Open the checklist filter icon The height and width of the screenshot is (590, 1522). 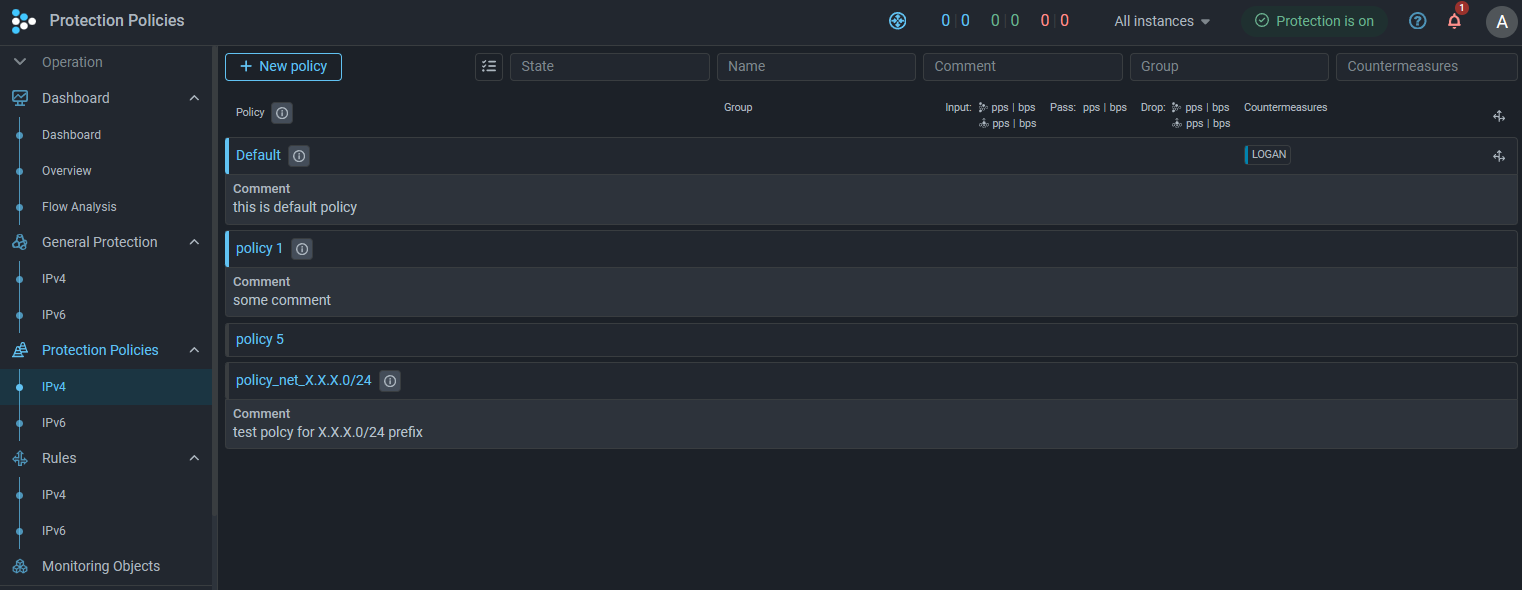(489, 67)
